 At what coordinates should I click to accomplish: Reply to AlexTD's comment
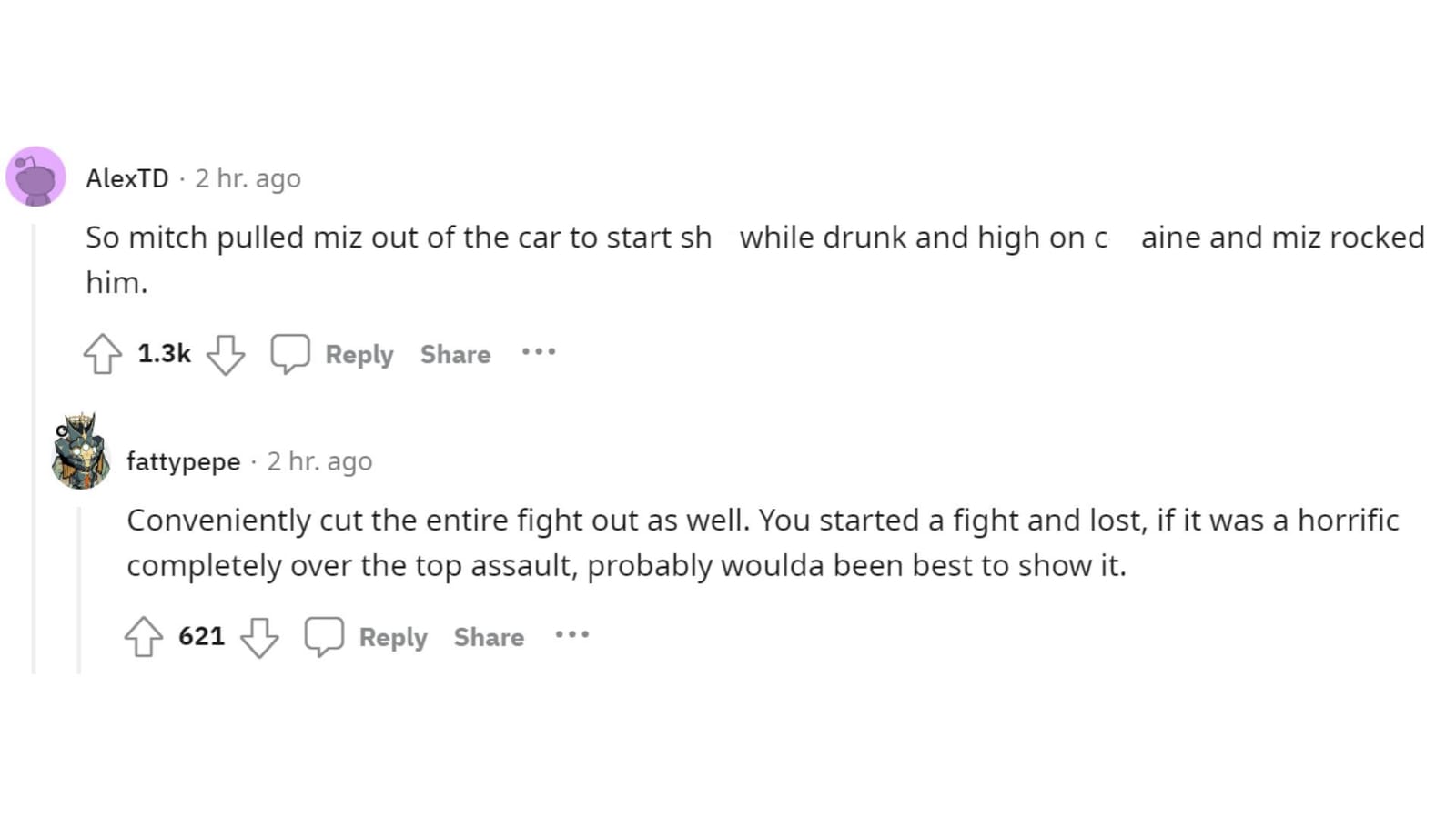pyautogui.click(x=359, y=354)
